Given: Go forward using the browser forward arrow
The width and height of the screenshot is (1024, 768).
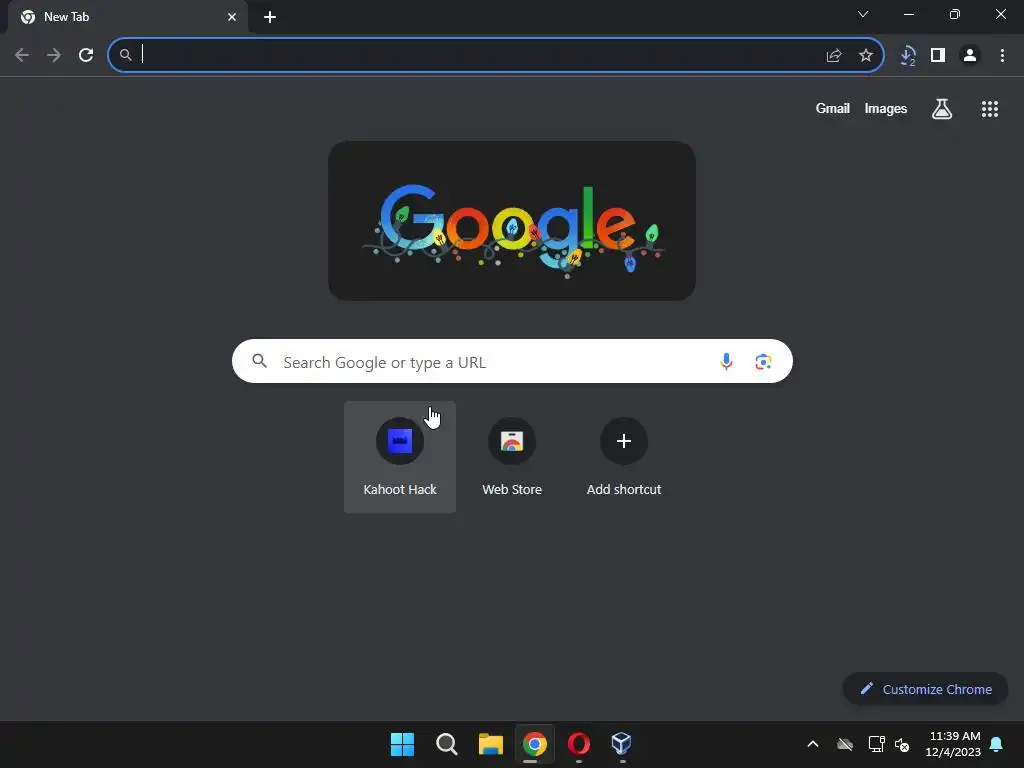Looking at the screenshot, I should 54,56.
